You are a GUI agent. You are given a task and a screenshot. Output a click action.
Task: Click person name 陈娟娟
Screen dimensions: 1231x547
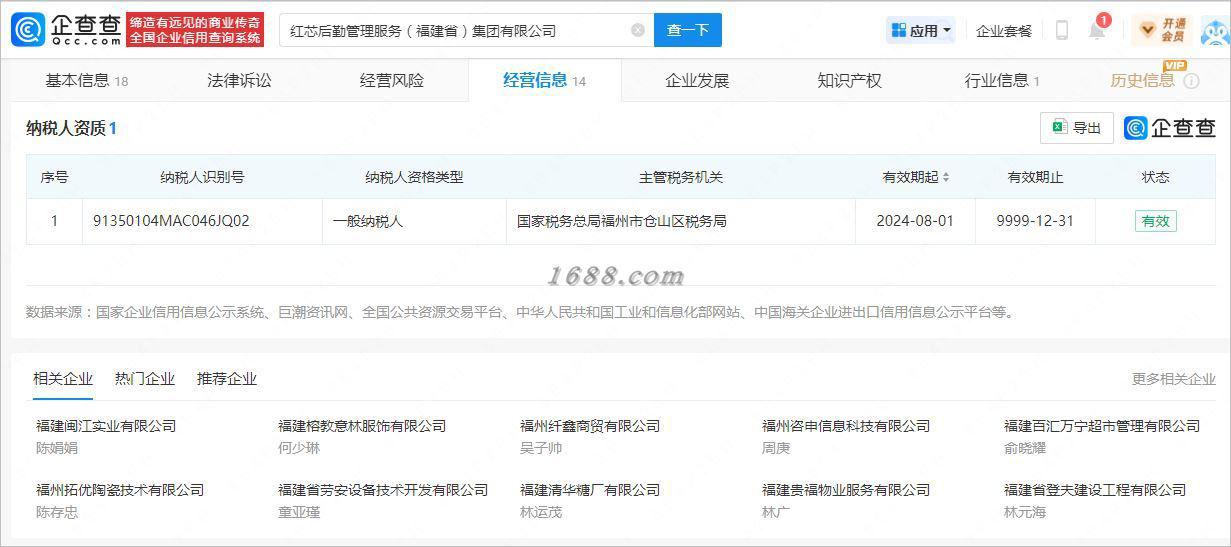point(57,448)
